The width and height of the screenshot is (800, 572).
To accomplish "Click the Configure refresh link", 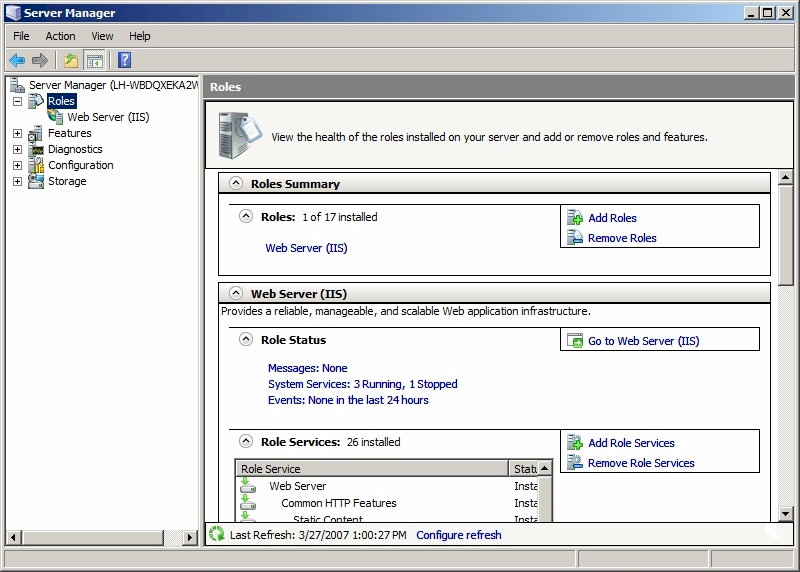I will [459, 535].
